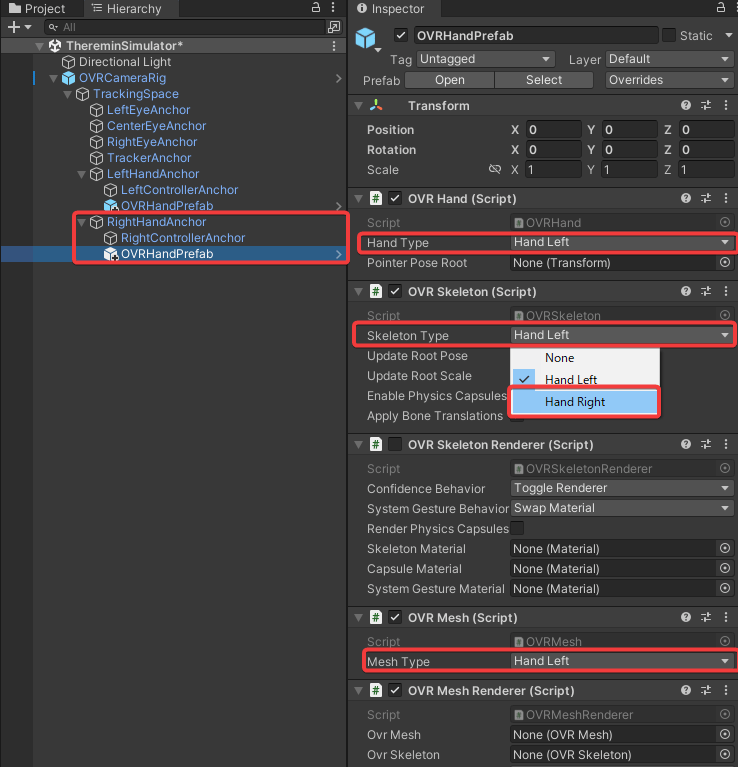Pick material for Skeleton Material
738x767 pixels.
coord(725,548)
